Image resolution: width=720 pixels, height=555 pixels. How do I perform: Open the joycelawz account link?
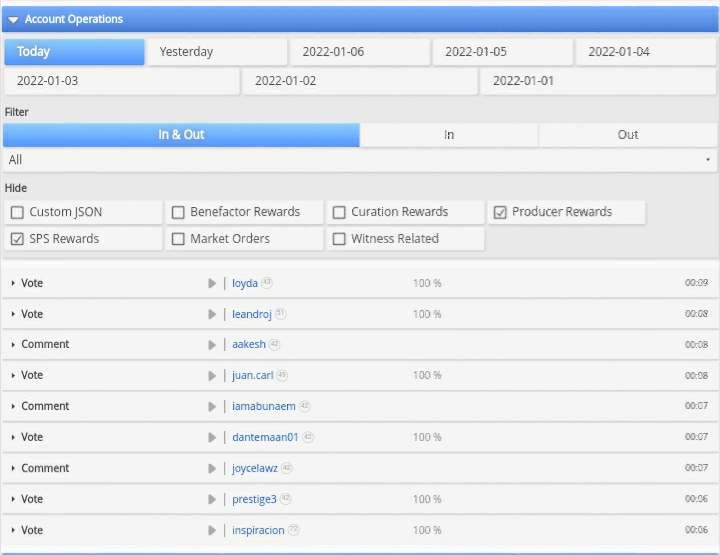click(x=255, y=469)
